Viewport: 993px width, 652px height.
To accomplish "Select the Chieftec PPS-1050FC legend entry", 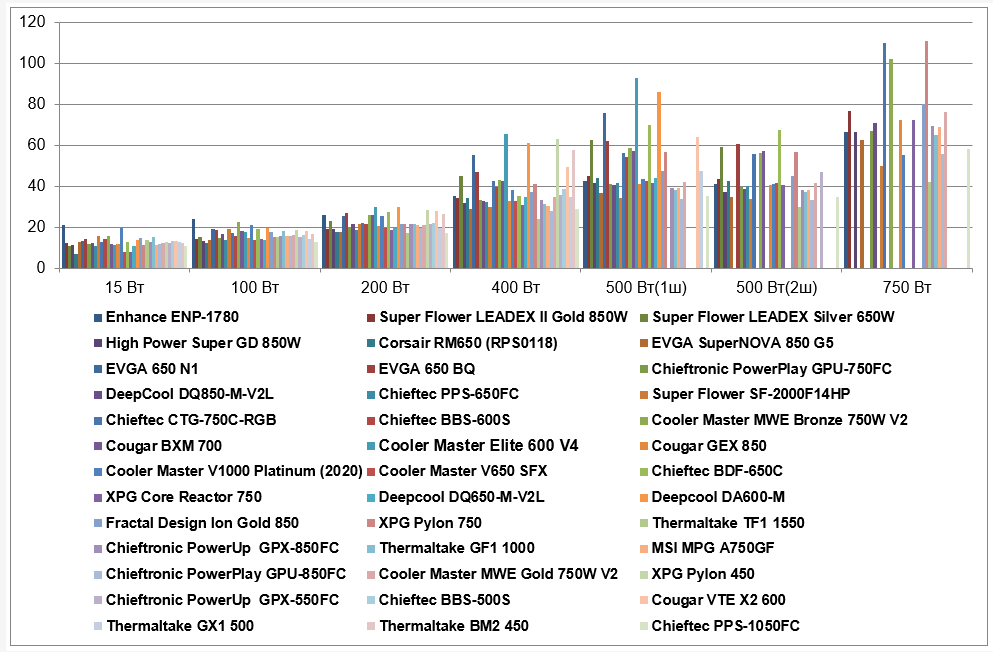I will 720,626.
